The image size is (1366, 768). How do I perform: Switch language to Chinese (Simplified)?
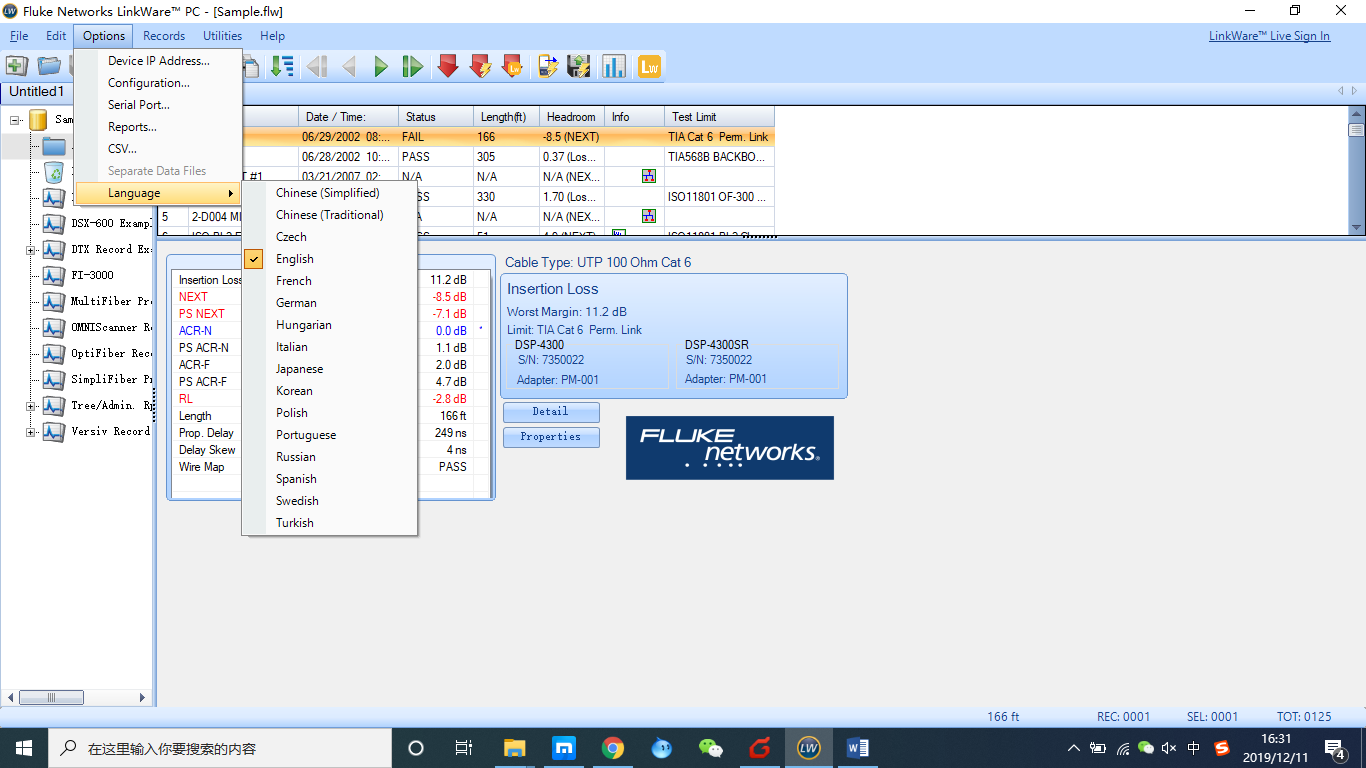(x=330, y=193)
